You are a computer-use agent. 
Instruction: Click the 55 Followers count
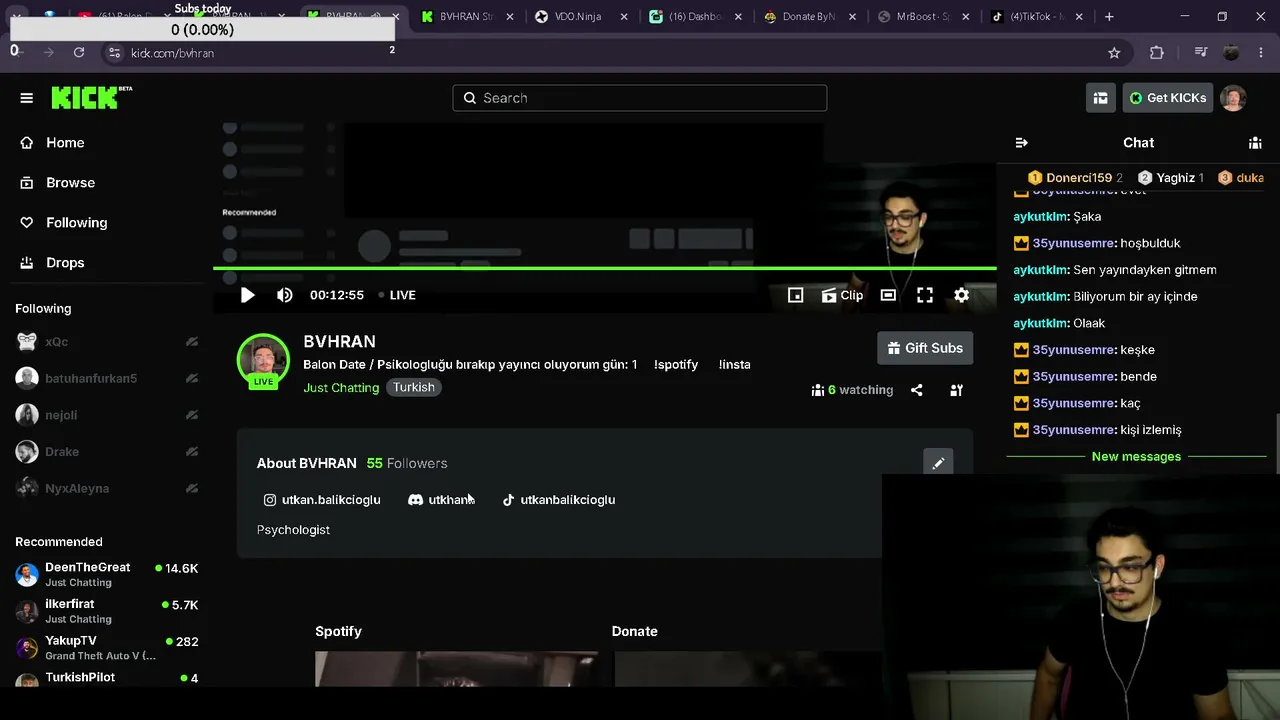pyautogui.click(x=407, y=463)
